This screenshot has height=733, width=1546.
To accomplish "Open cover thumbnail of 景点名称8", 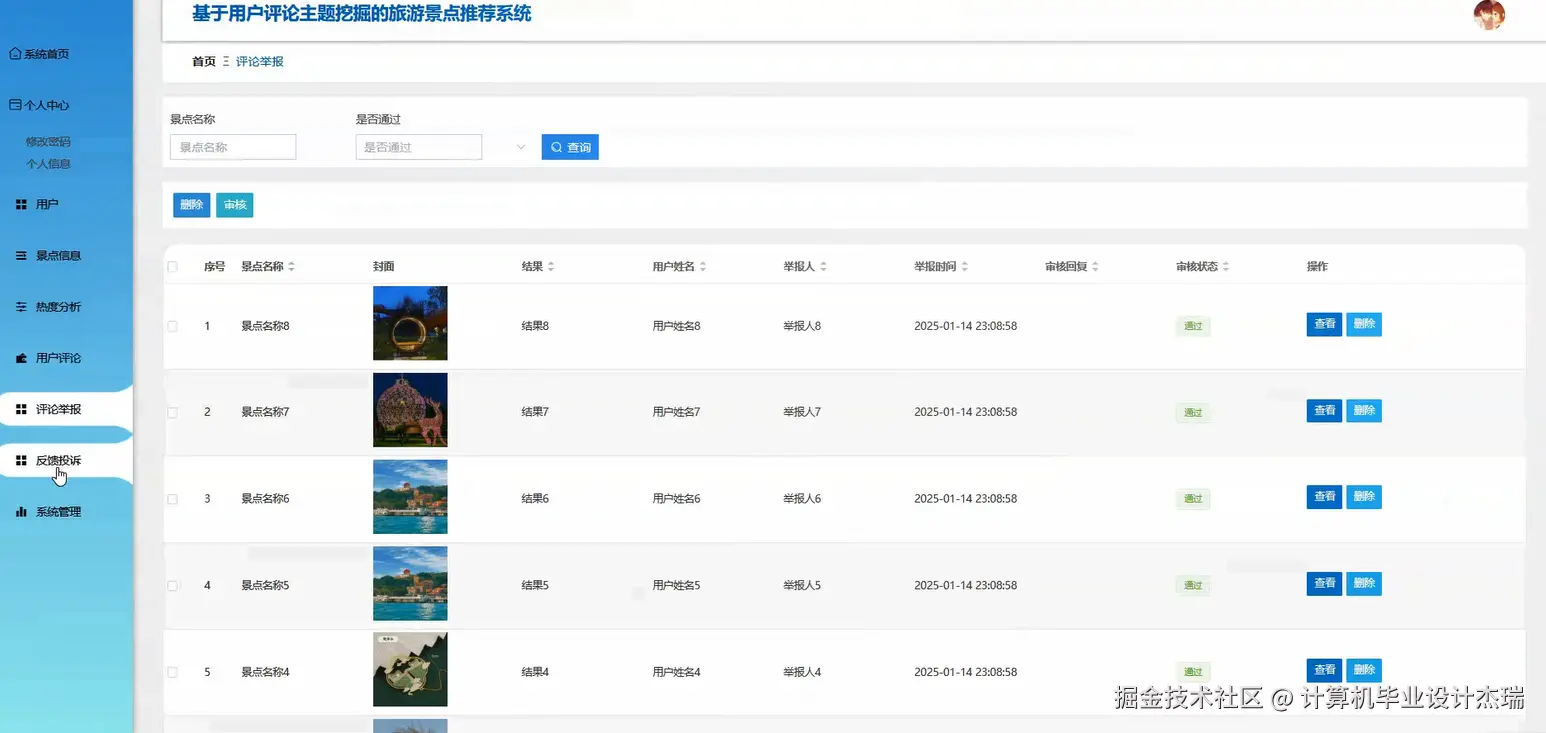I will point(410,323).
